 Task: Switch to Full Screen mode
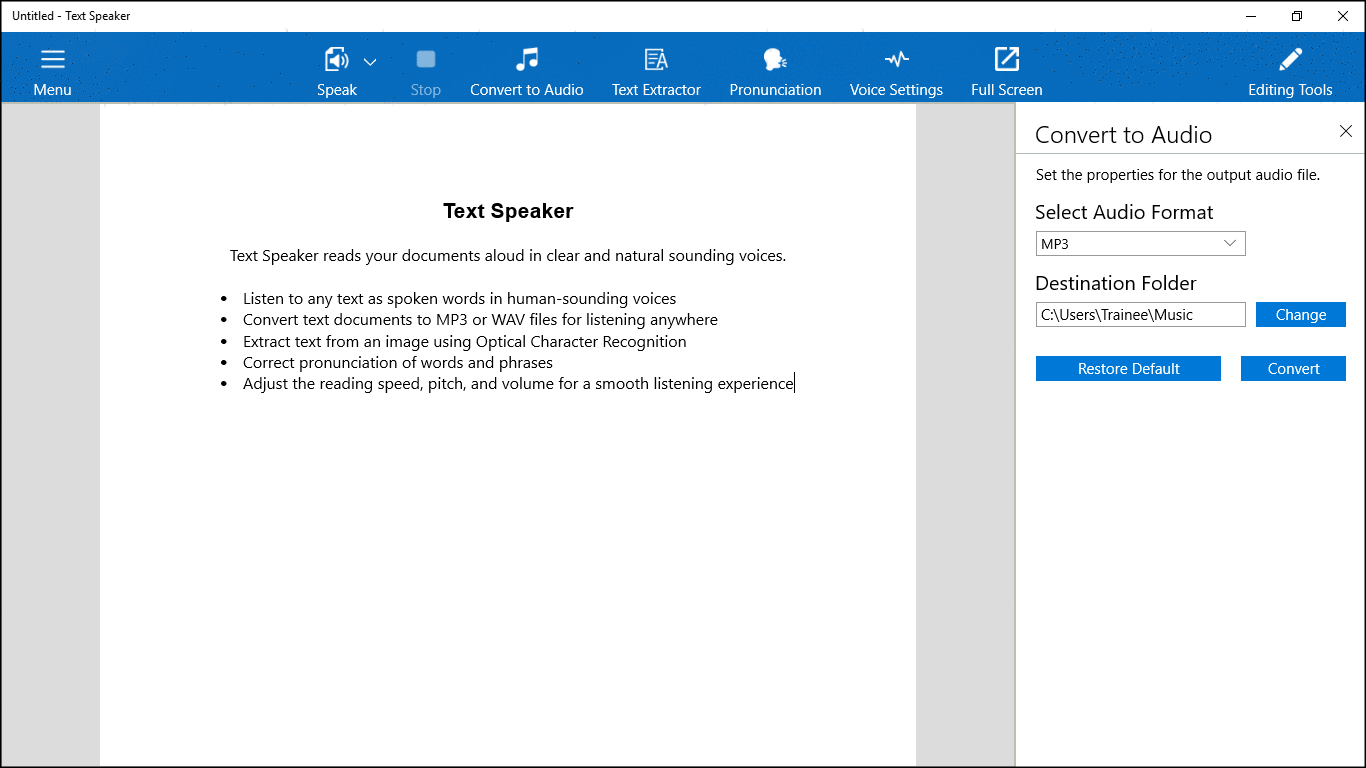tap(1006, 60)
